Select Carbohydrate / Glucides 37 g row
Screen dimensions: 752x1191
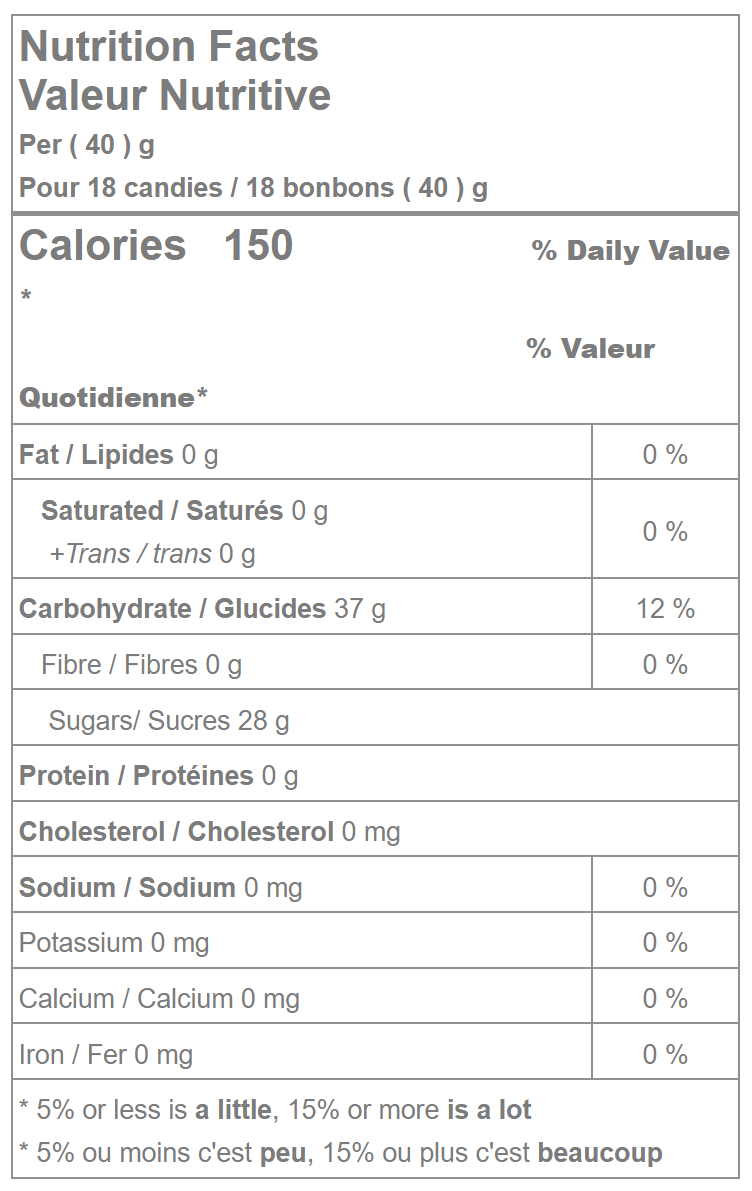(x=202, y=609)
